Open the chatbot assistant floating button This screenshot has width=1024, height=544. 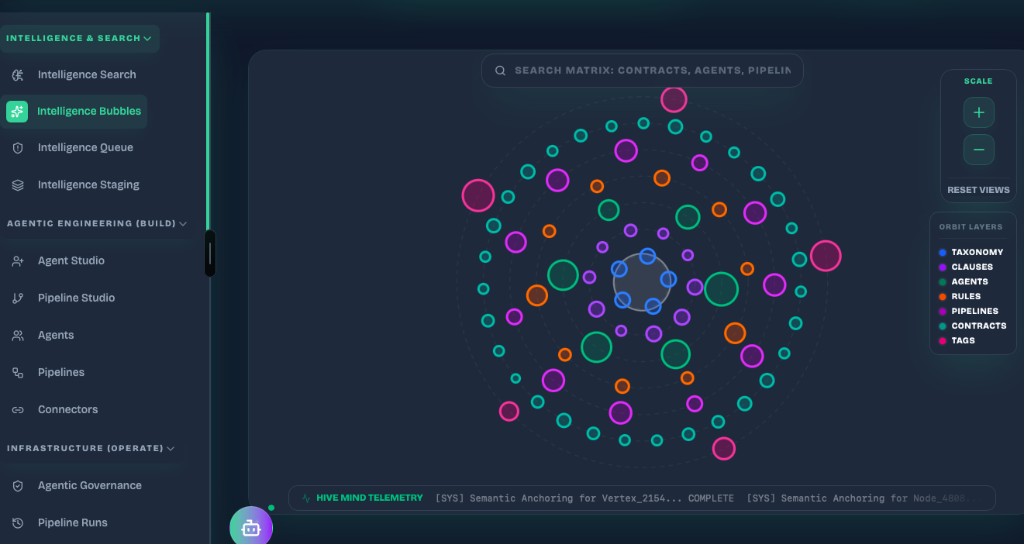(x=251, y=528)
